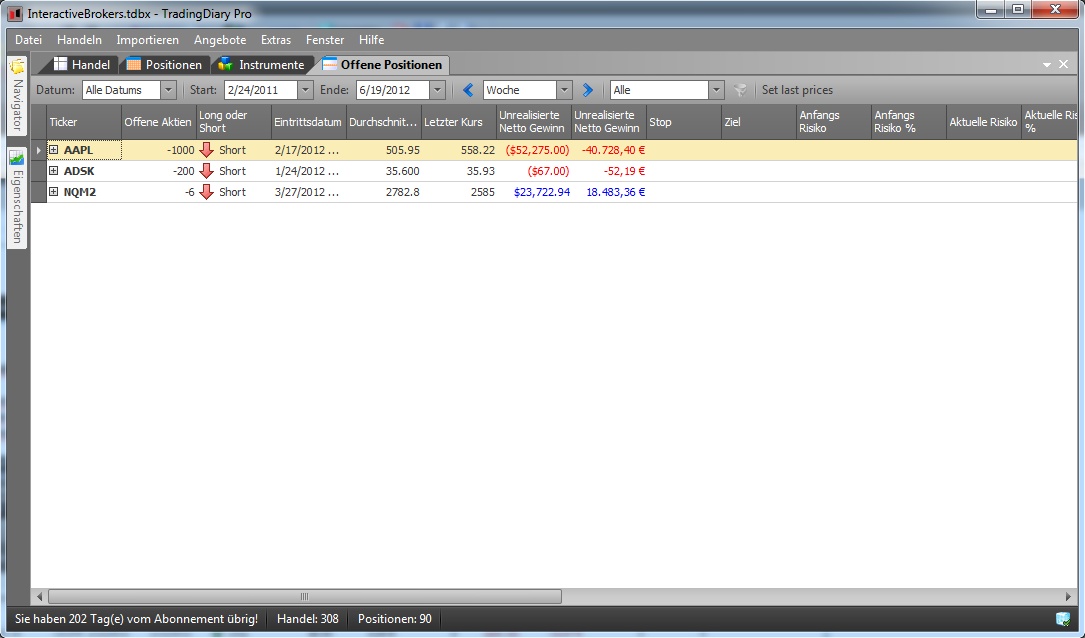This screenshot has height=638, width=1085.
Task: Open the Ende date picker dropdown
Action: tap(437, 90)
